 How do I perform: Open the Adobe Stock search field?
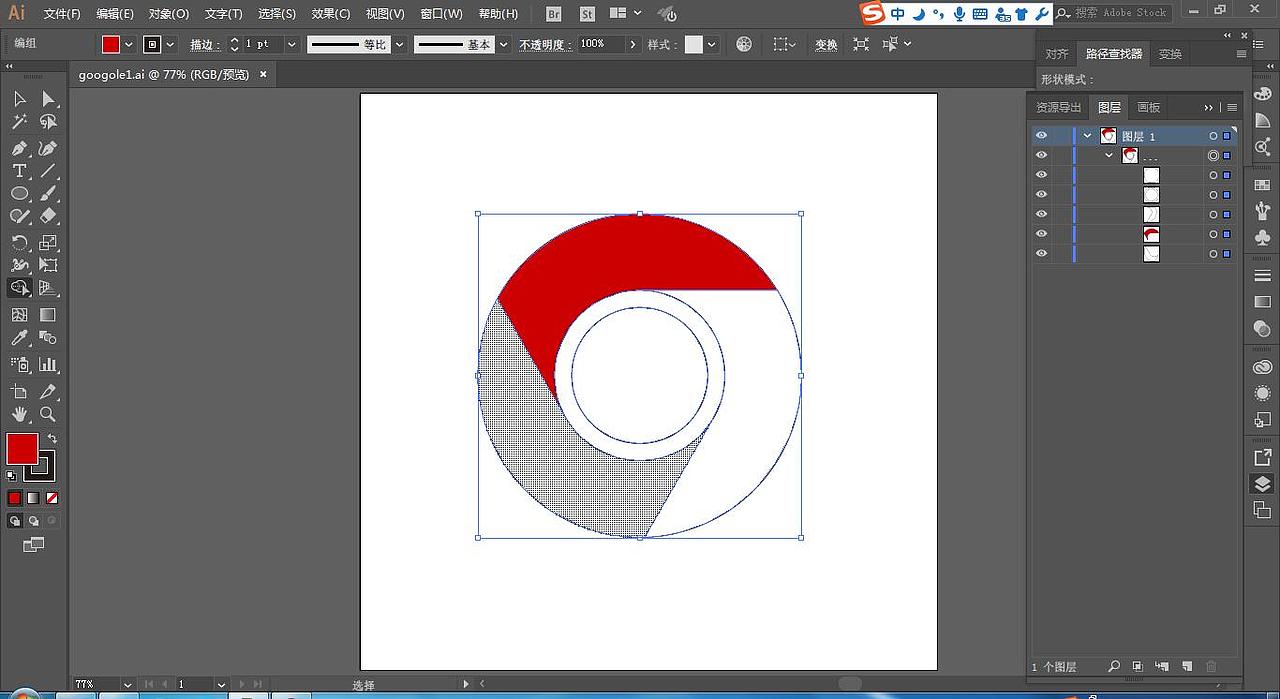click(1113, 13)
